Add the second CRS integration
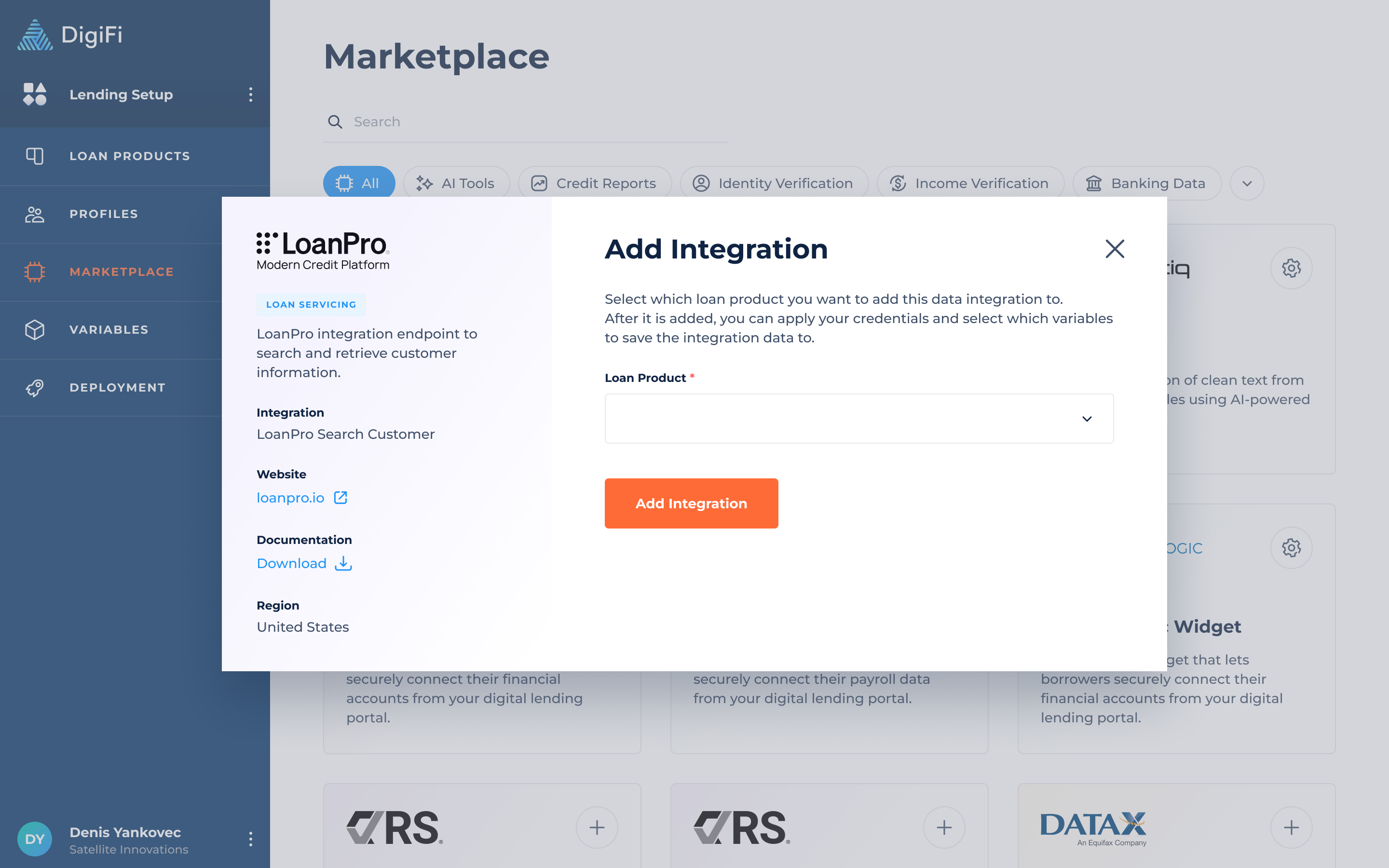Screen dimensions: 1389x868 (x=944, y=827)
